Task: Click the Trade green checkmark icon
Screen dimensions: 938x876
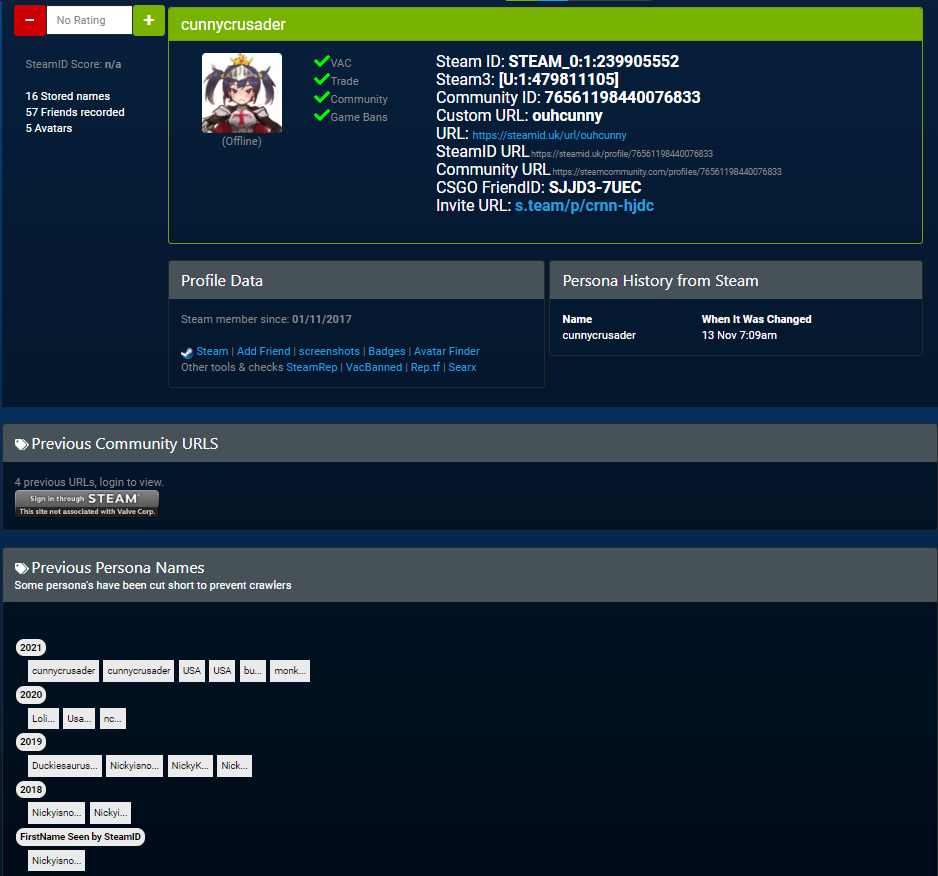Action: [322, 79]
